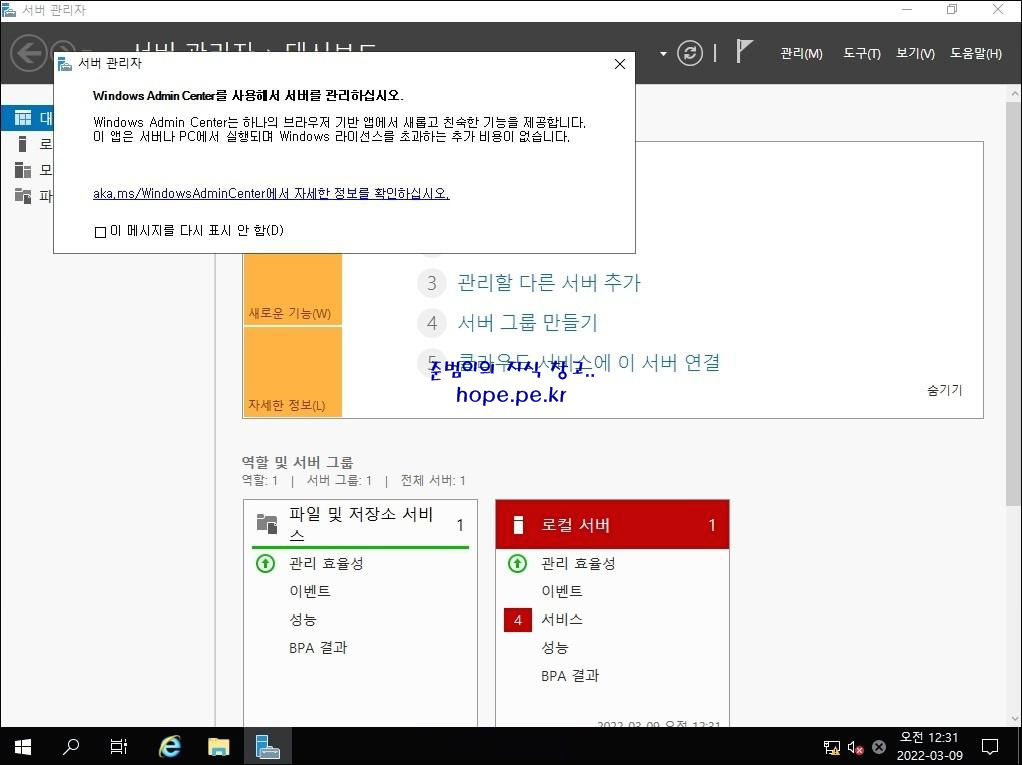This screenshot has height=765, width=1022.
Task: Open the action center notification icon
Action: coord(990,747)
